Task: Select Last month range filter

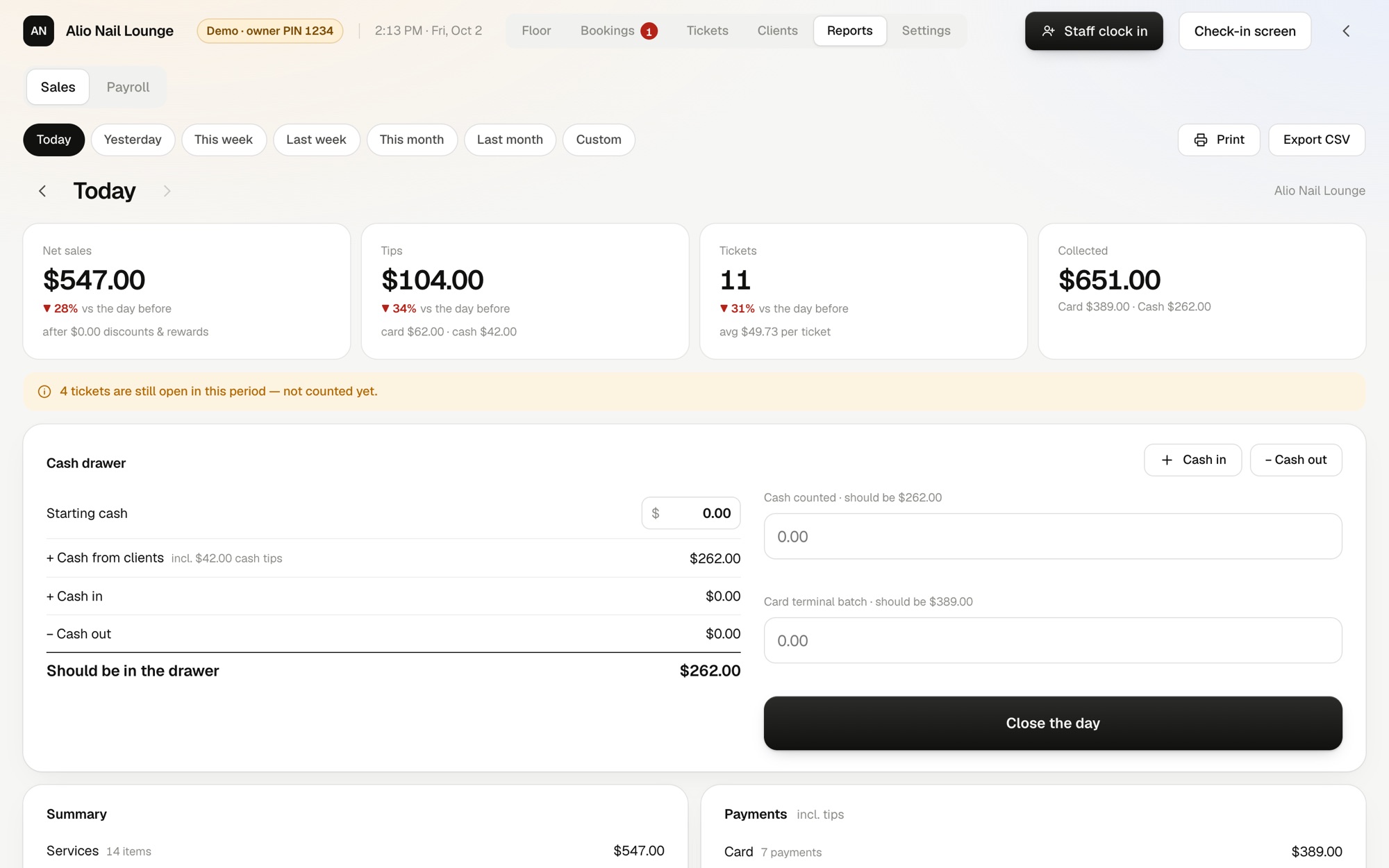Action: (x=510, y=140)
